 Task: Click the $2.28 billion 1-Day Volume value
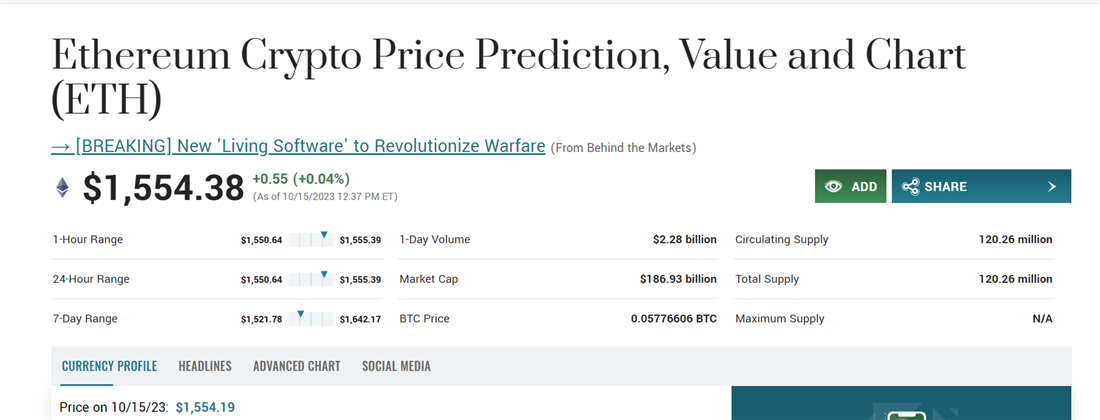tap(684, 240)
